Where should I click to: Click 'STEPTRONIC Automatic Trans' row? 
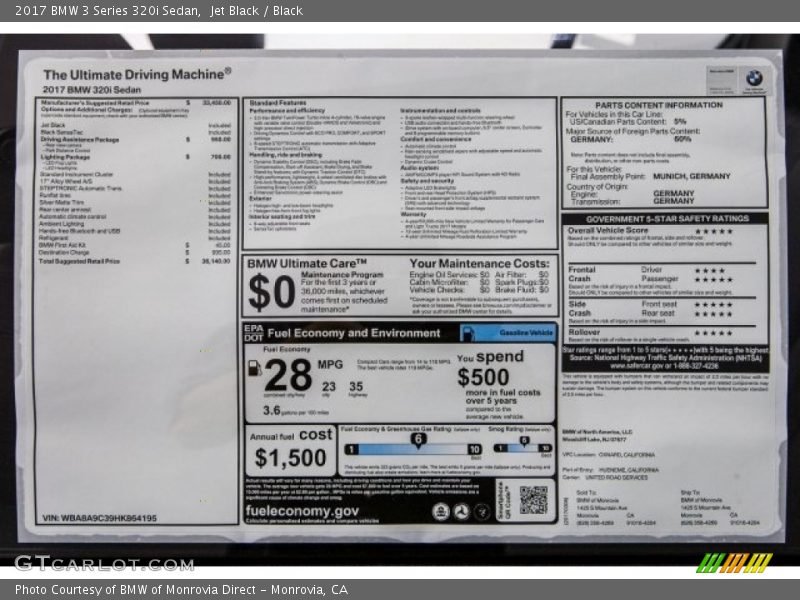point(135,188)
